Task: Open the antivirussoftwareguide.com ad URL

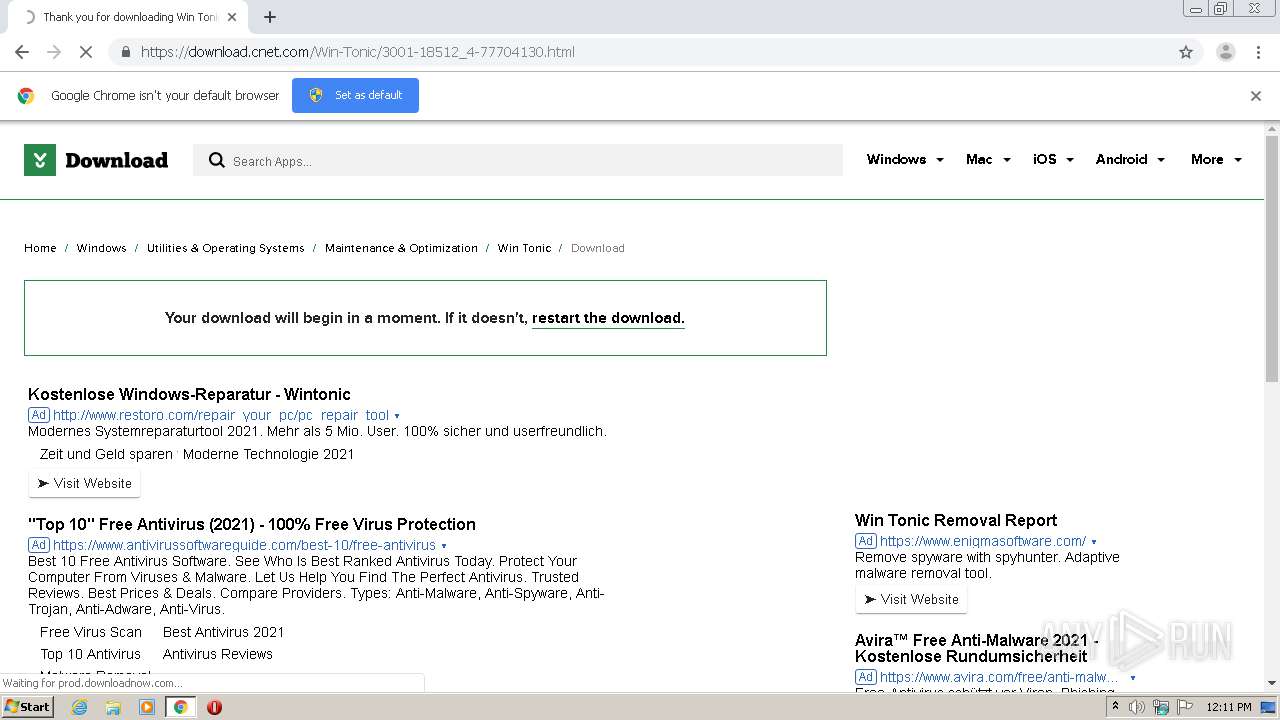Action: click(244, 545)
